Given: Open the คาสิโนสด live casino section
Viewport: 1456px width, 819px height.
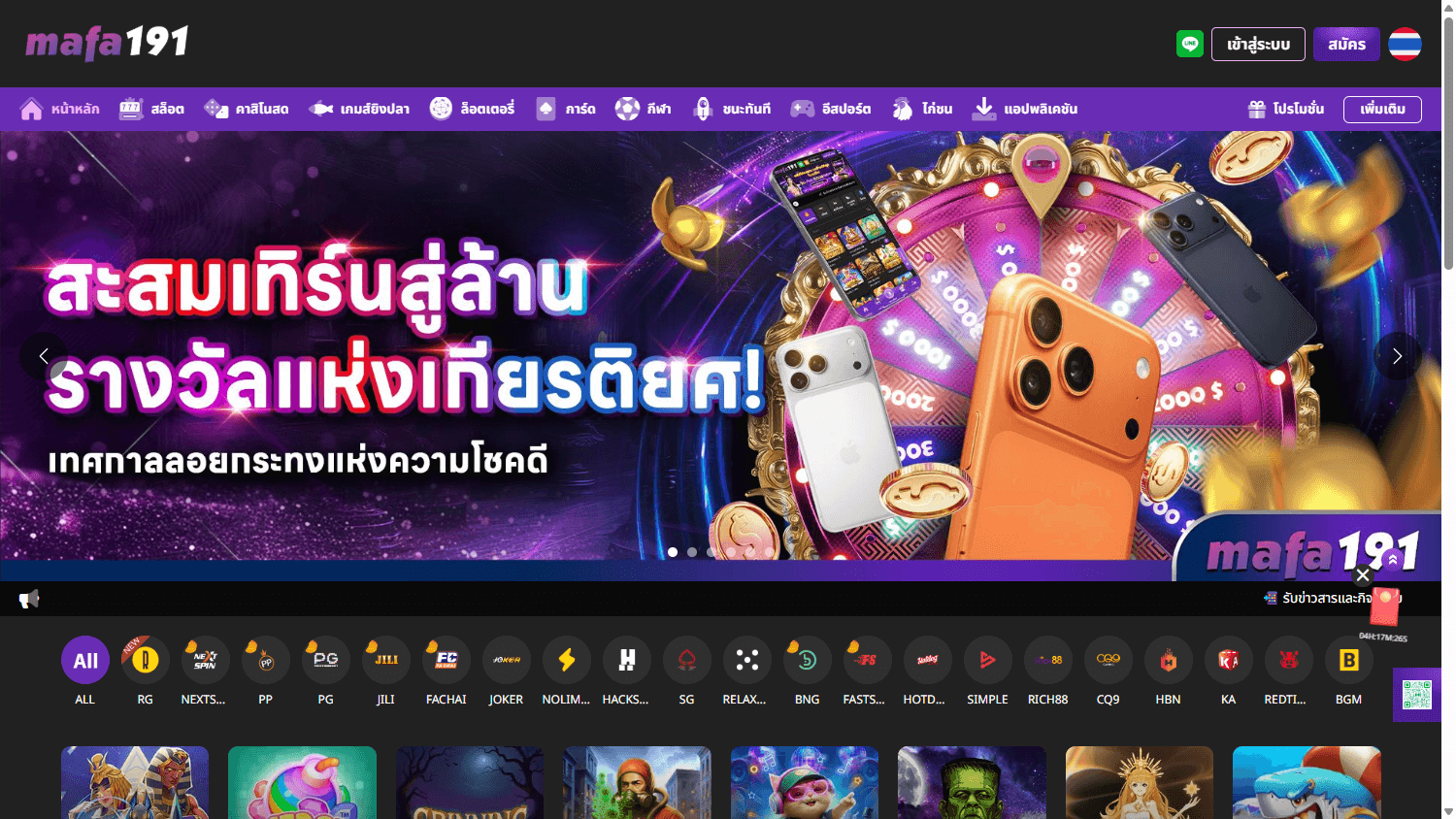Looking at the screenshot, I should click(246, 109).
